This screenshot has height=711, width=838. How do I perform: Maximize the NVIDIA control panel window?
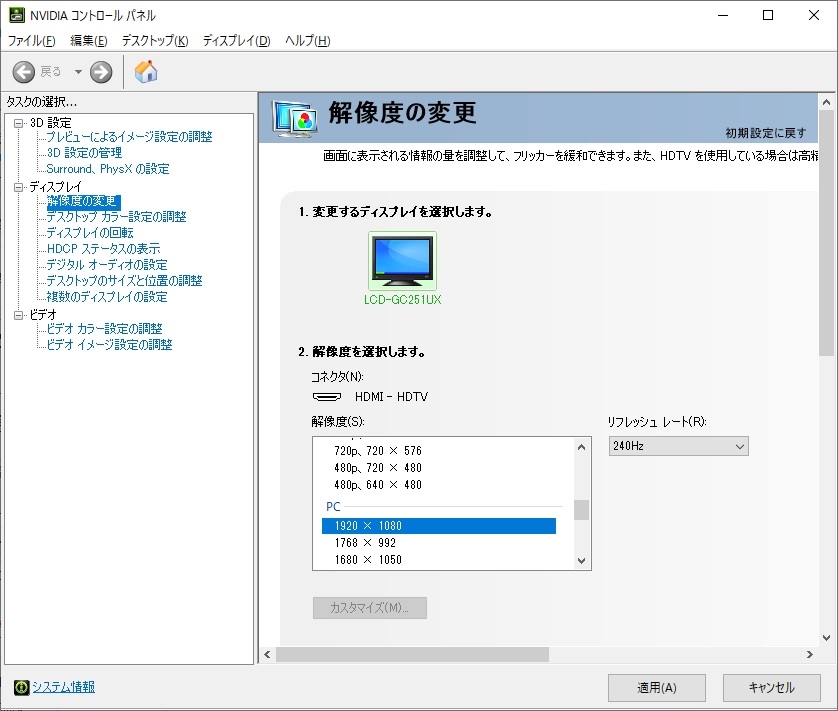pos(768,15)
